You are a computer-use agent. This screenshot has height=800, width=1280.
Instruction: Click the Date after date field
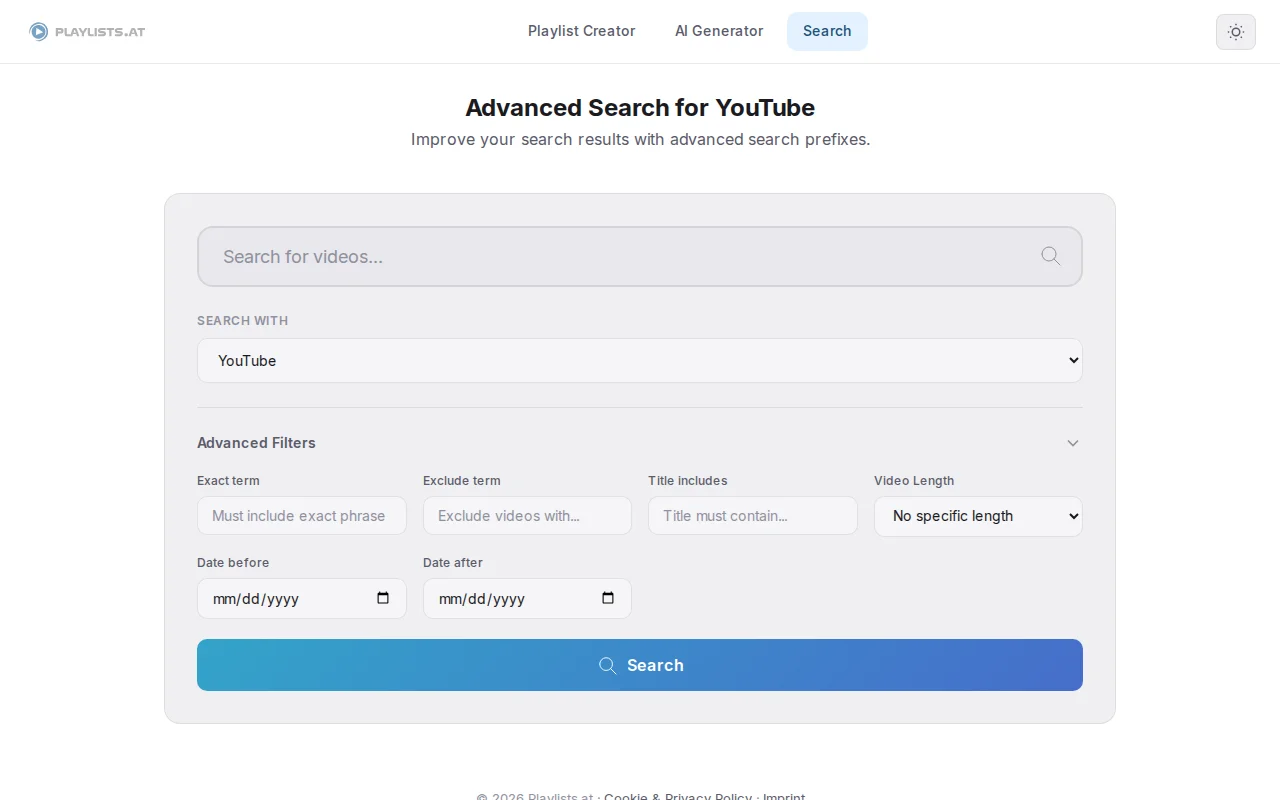pos(527,598)
